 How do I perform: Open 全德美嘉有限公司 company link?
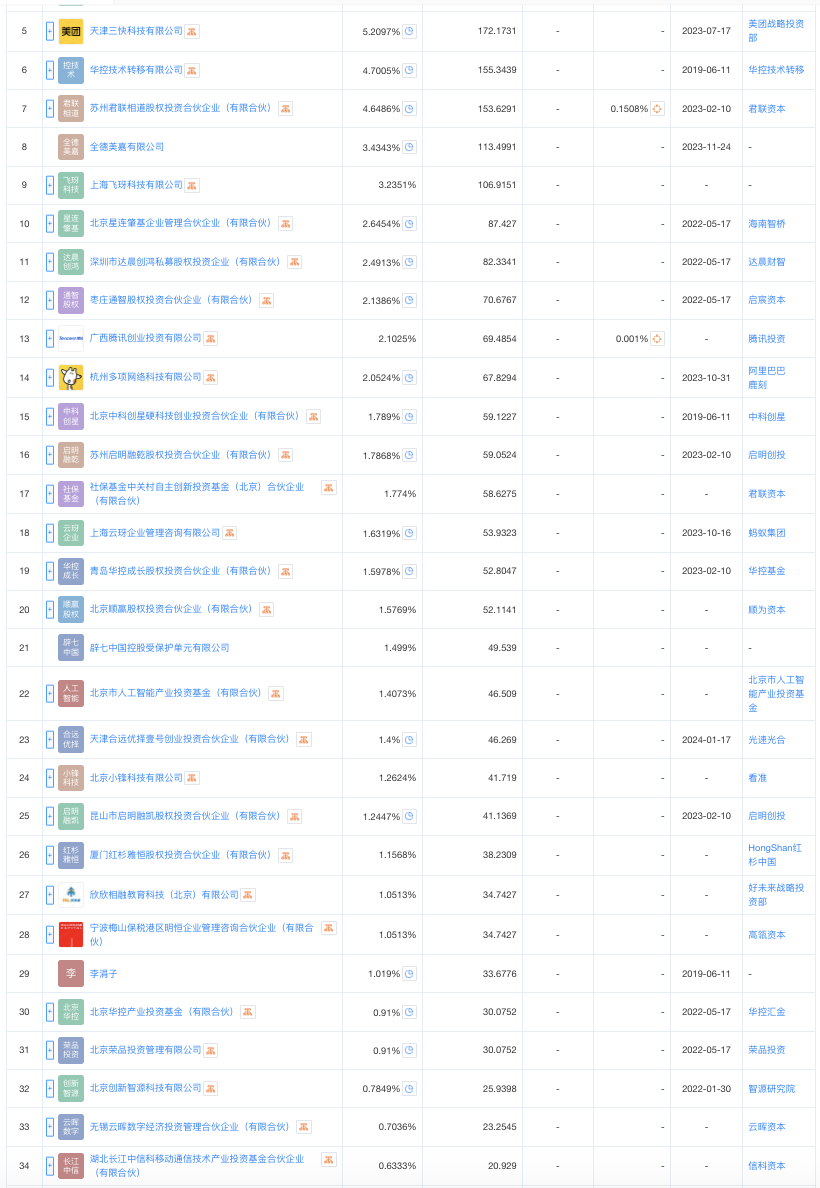(127, 147)
